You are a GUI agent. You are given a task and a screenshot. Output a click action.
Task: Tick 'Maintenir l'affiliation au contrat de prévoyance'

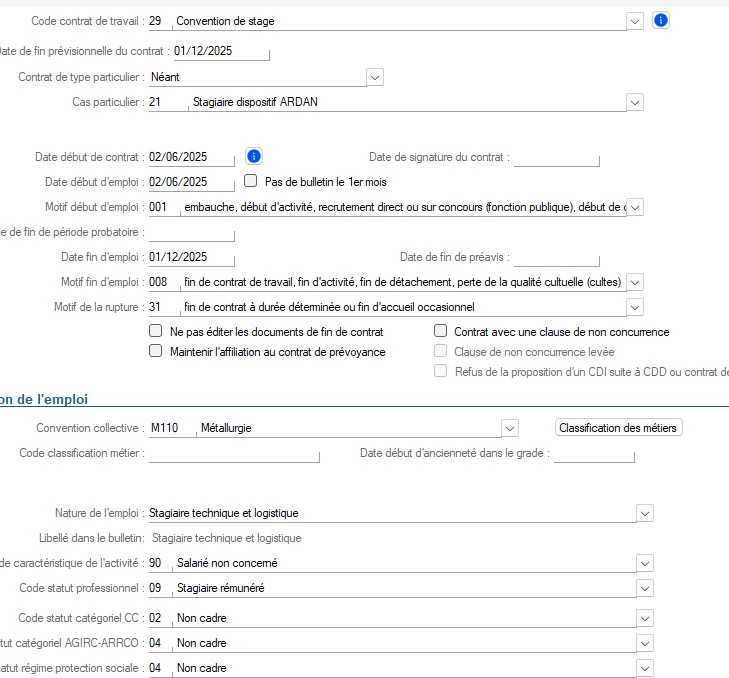coord(155,351)
